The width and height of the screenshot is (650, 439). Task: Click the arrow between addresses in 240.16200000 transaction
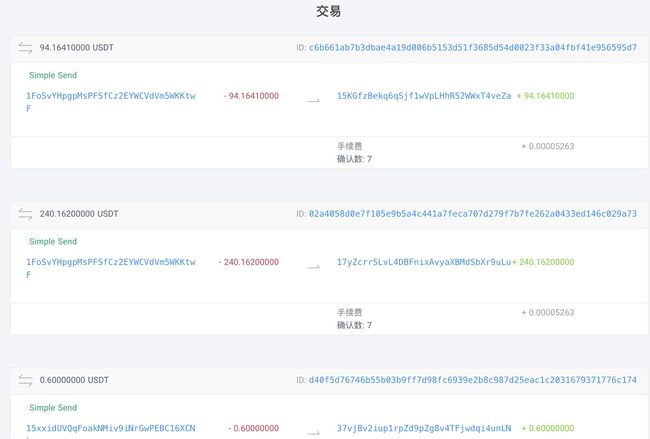point(313,267)
